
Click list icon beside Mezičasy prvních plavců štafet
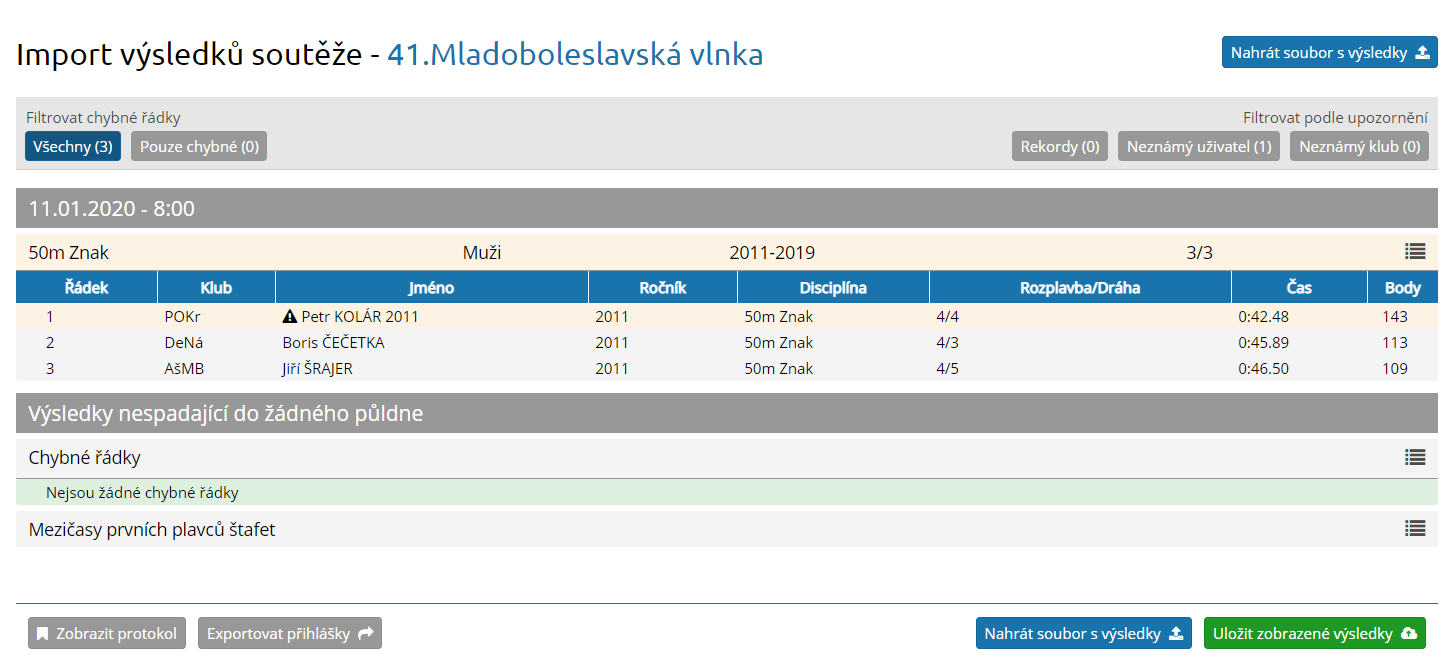click(1414, 529)
